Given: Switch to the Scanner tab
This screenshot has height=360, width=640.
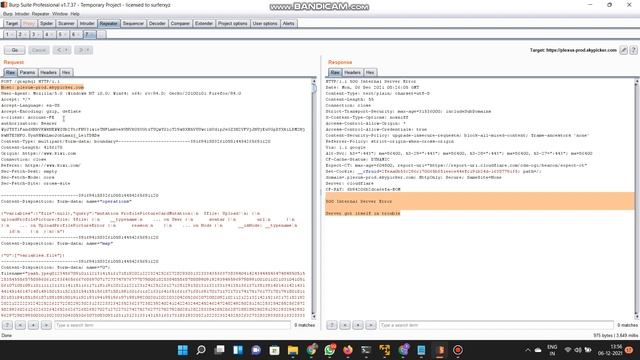Looking at the screenshot, I should [66, 24].
